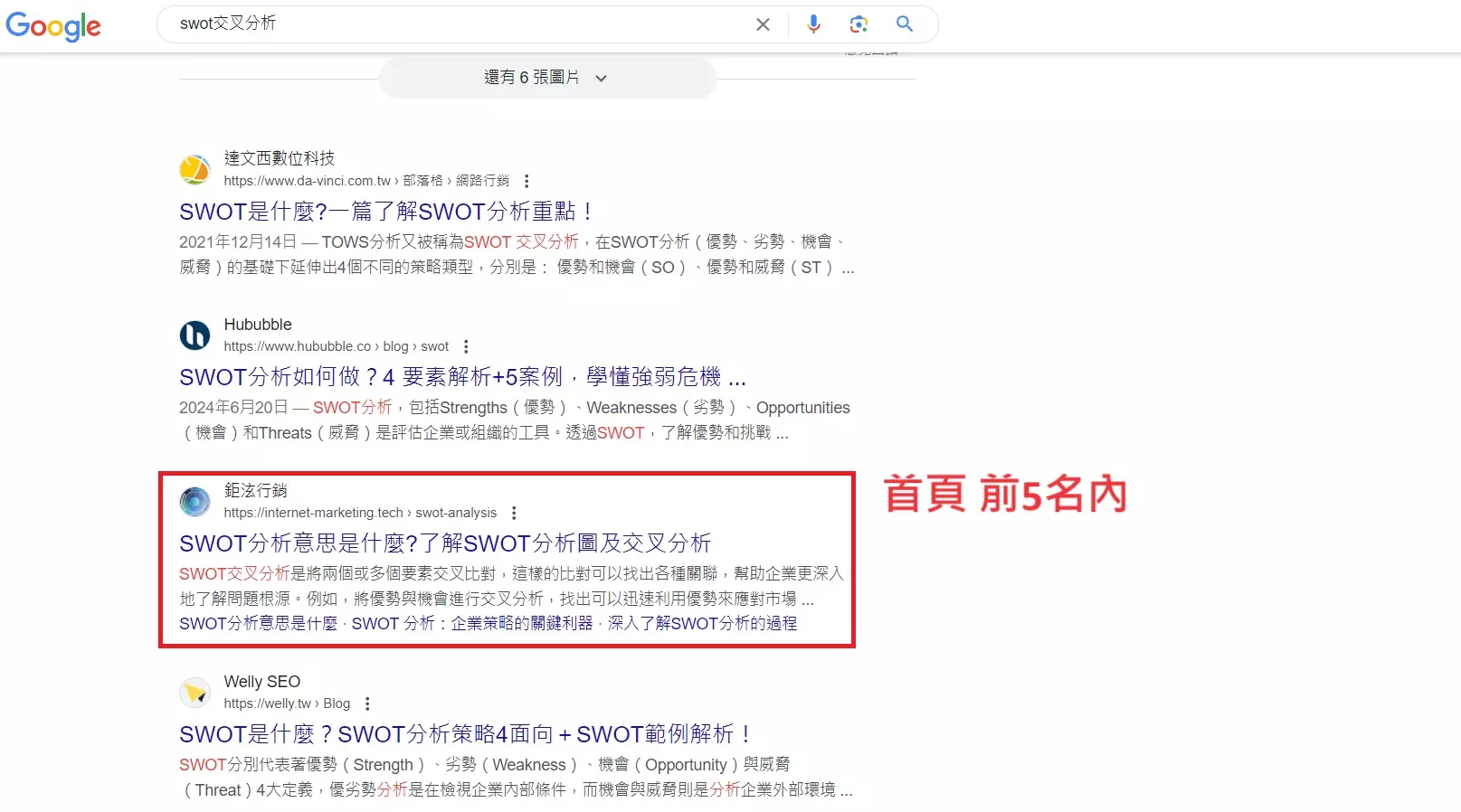Click the 鉅泫行銷 site name

(256, 490)
